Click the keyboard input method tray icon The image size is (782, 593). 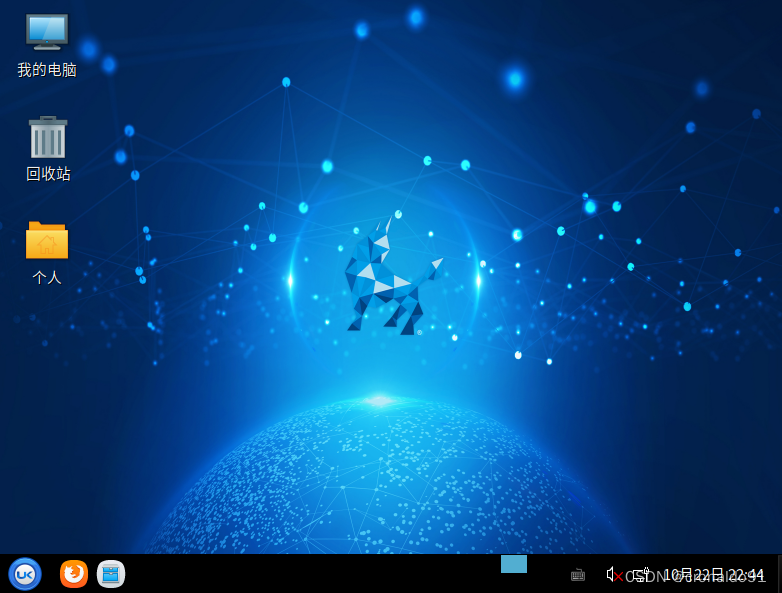pyautogui.click(x=578, y=575)
